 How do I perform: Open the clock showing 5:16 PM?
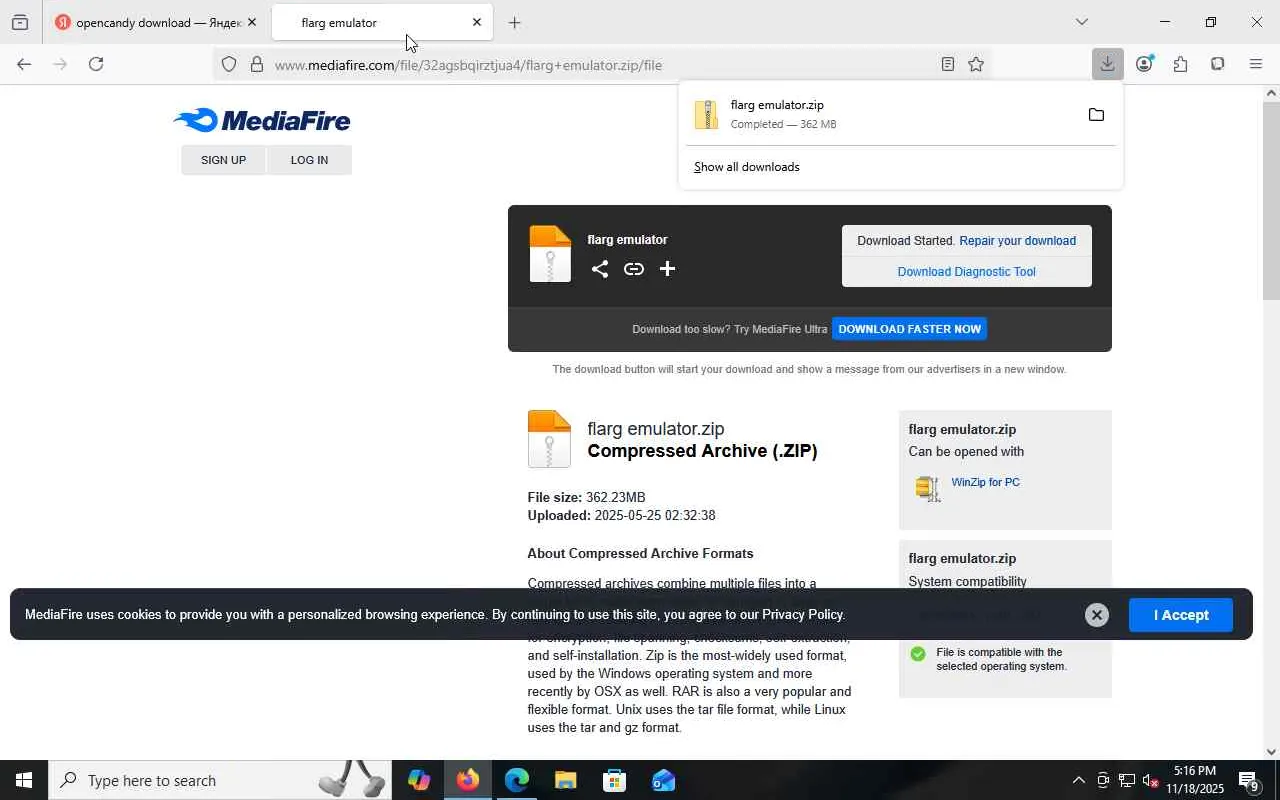pos(1195,780)
